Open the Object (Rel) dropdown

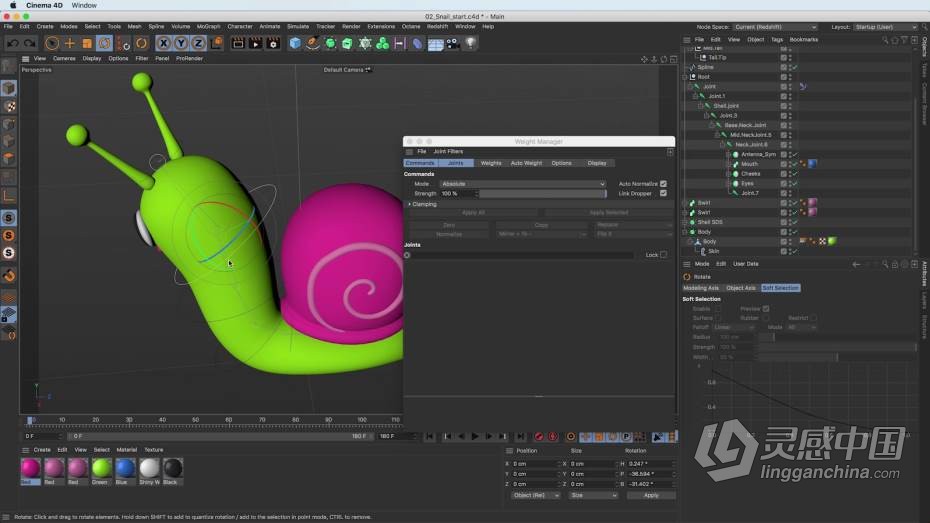click(536, 495)
